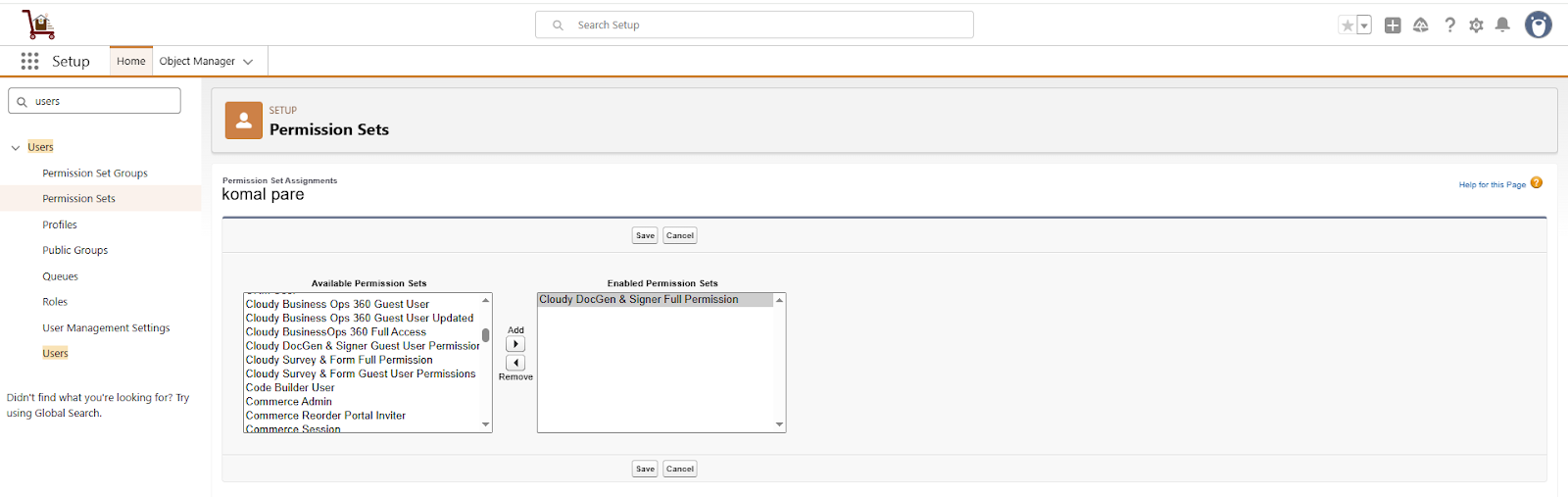The height and width of the screenshot is (497, 1568).
Task: Collapse the Users tree section
Action: coord(16,148)
